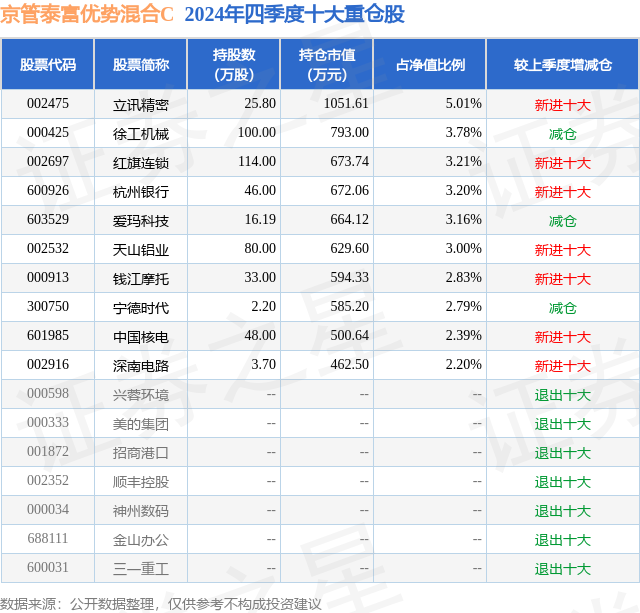Click the 较上季度增减仓 header cell
Screen dimensions: 640x613
coord(562,64)
